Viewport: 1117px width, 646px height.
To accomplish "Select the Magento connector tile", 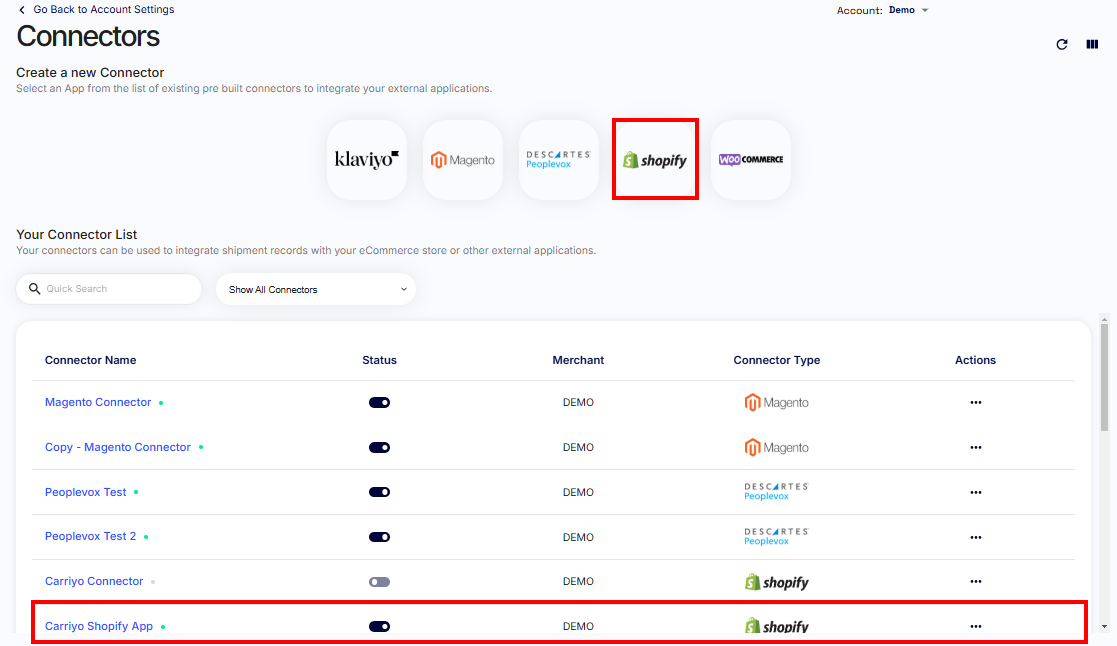I will pyautogui.click(x=463, y=160).
